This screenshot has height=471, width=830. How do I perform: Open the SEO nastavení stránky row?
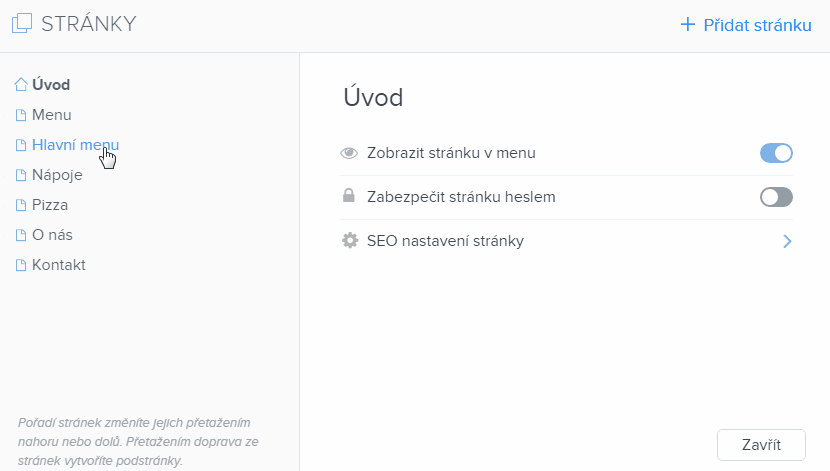[445, 241]
